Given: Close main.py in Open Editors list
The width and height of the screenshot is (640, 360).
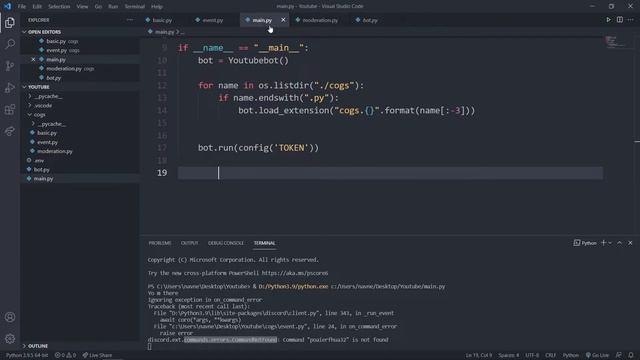Looking at the screenshot, I should pos(33,60).
